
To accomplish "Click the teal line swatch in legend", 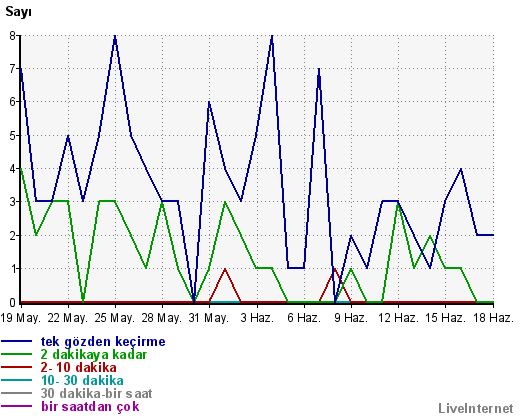I will tap(17, 380).
